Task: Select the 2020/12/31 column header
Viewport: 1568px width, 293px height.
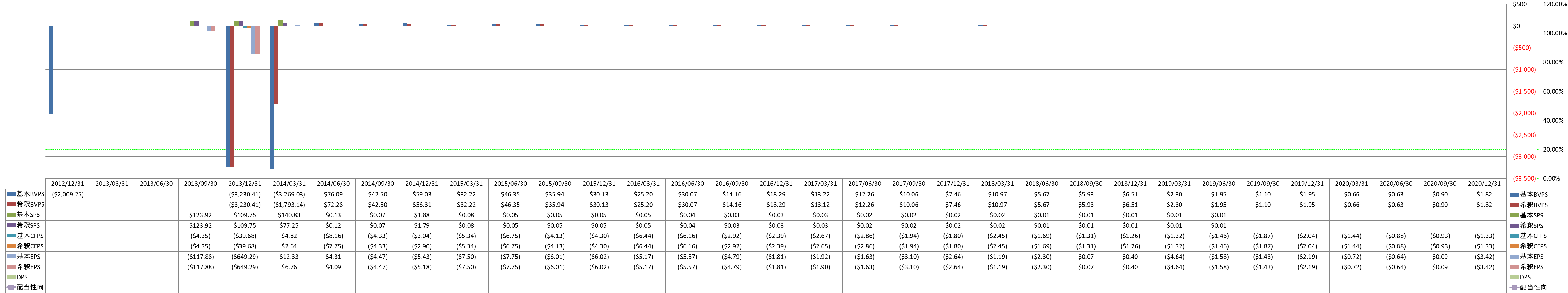Action: click(1485, 183)
